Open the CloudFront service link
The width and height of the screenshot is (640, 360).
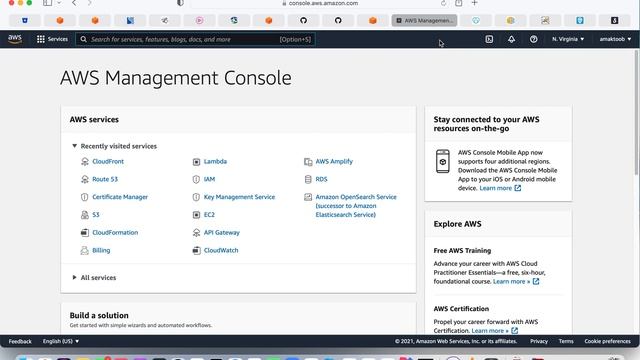point(108,161)
